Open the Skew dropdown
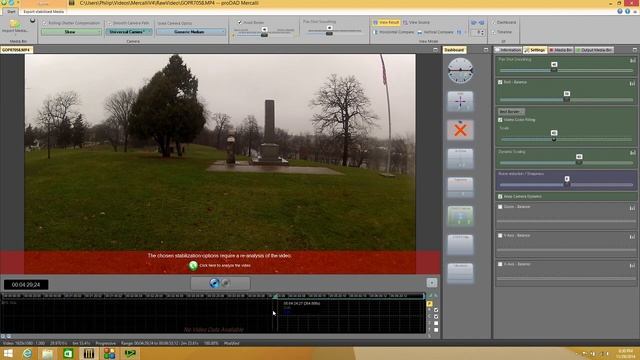Viewport: 640px width, 360px height. point(71,32)
